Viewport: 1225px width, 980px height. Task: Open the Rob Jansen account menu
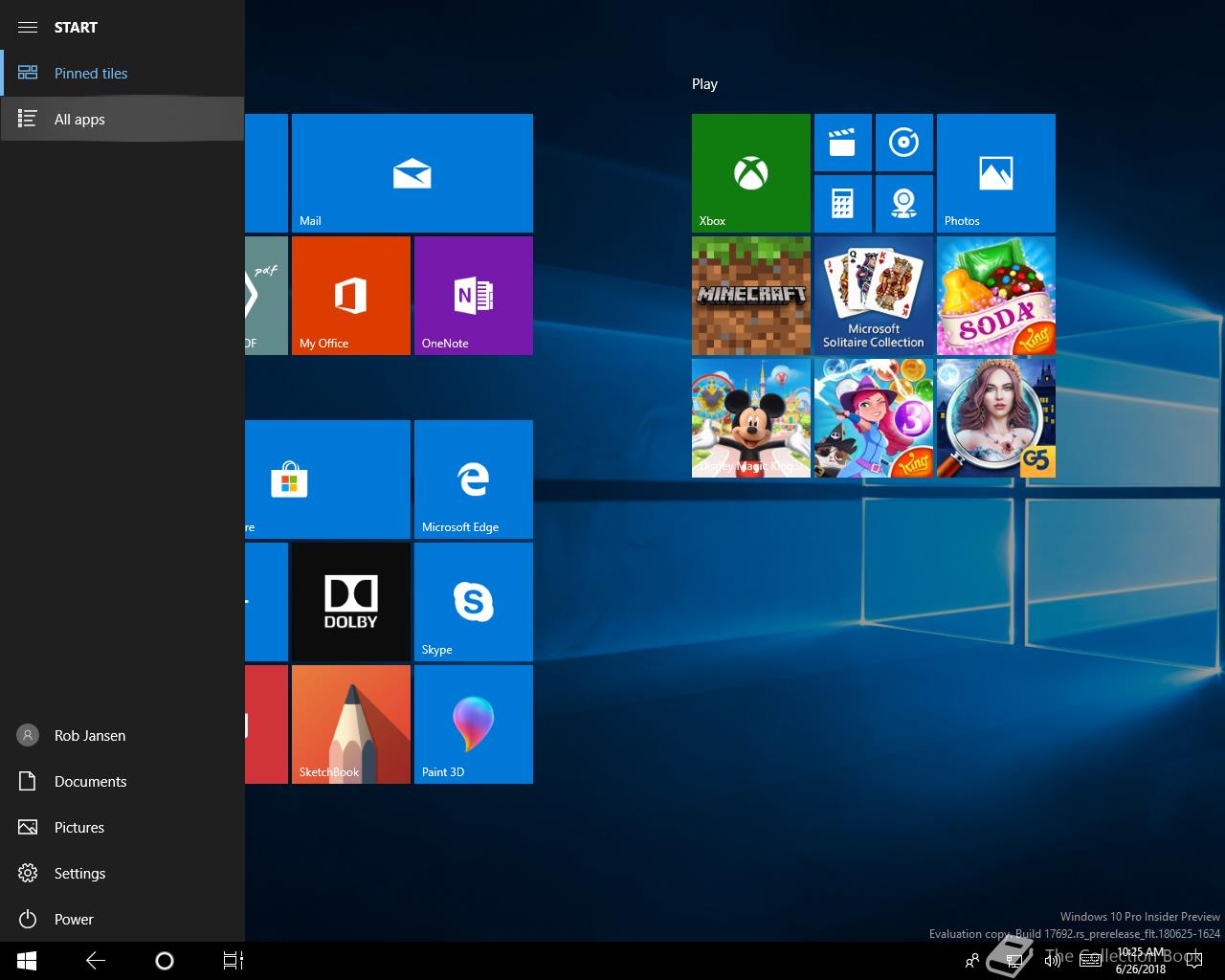122,735
